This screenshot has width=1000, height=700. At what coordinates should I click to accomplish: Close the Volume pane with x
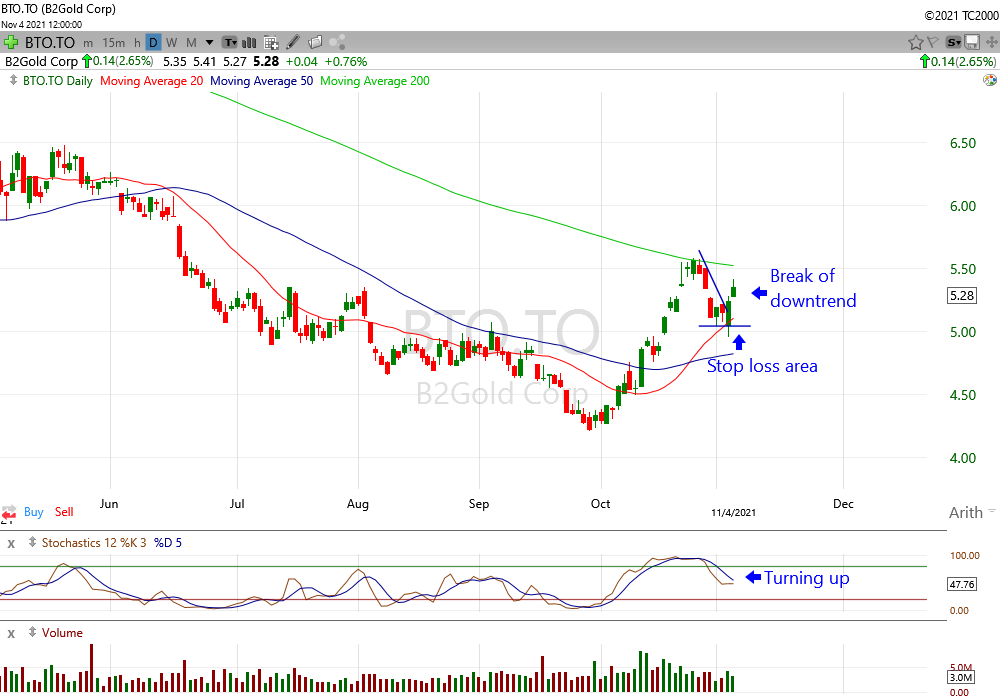click(11, 634)
